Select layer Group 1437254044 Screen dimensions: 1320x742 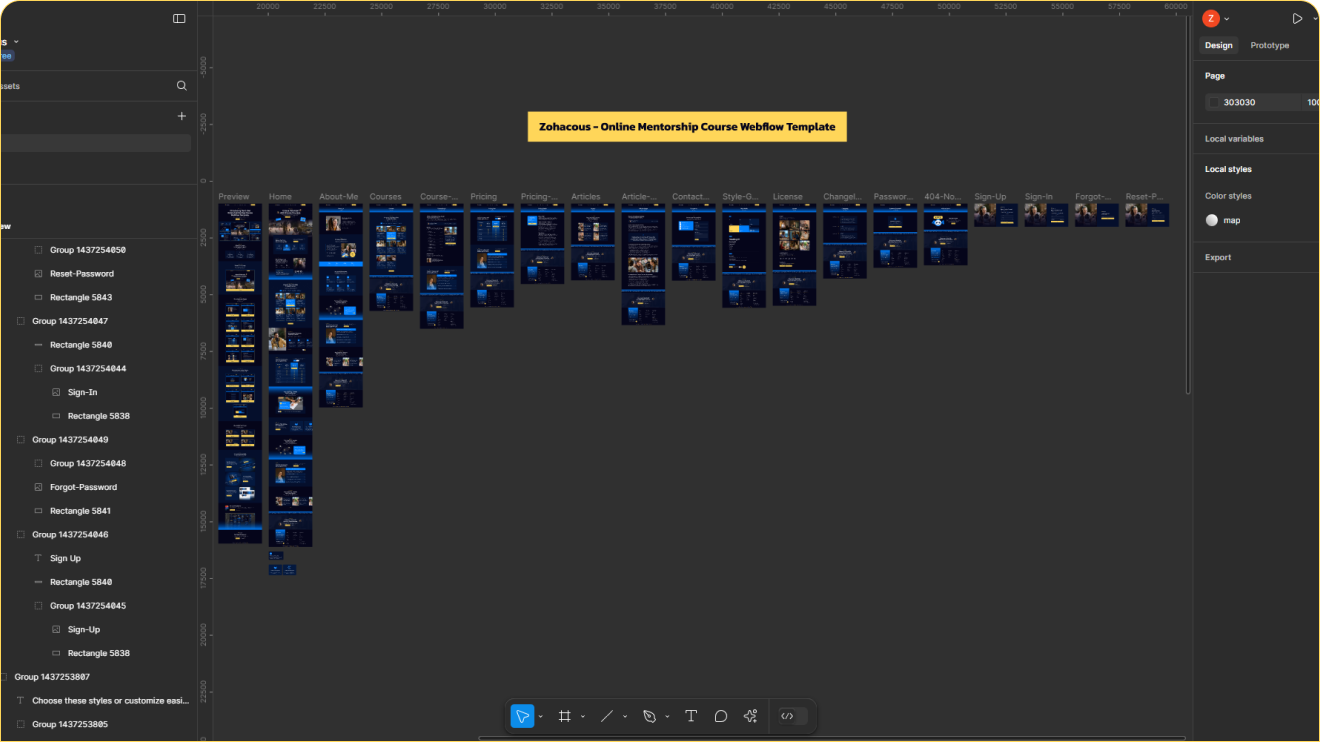(88, 368)
